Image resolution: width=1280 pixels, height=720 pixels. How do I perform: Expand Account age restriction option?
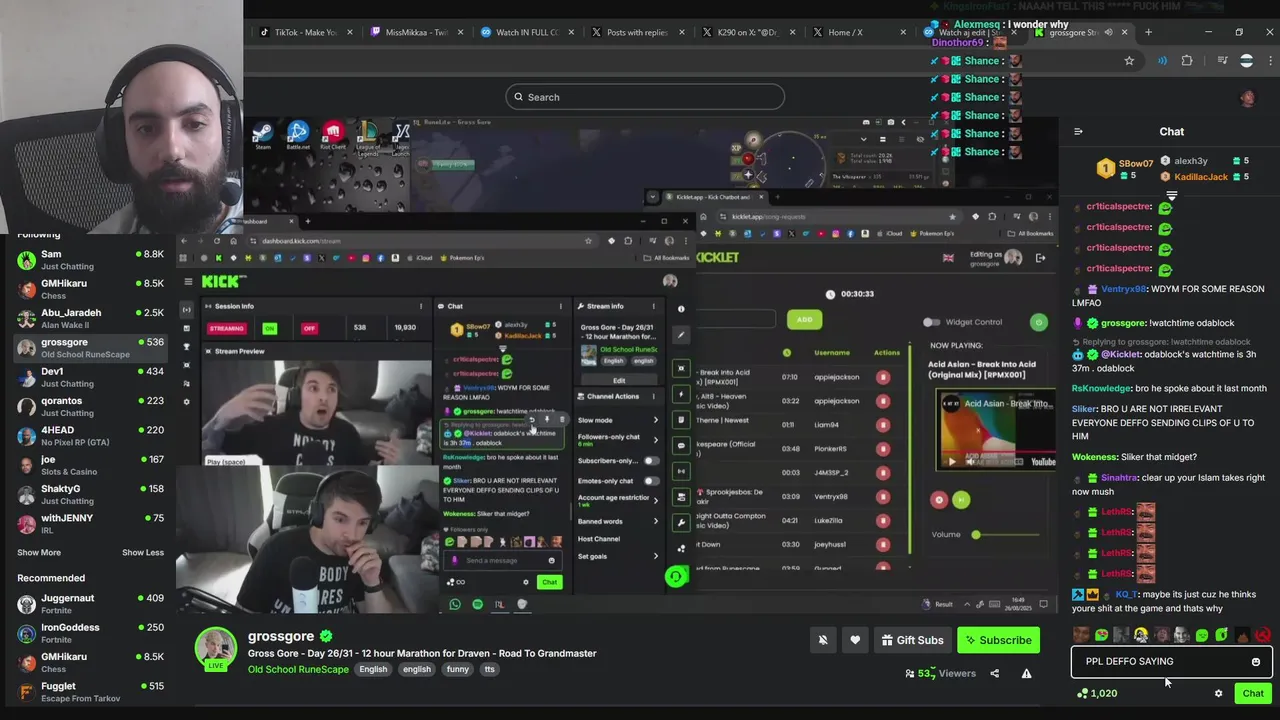[618, 501]
